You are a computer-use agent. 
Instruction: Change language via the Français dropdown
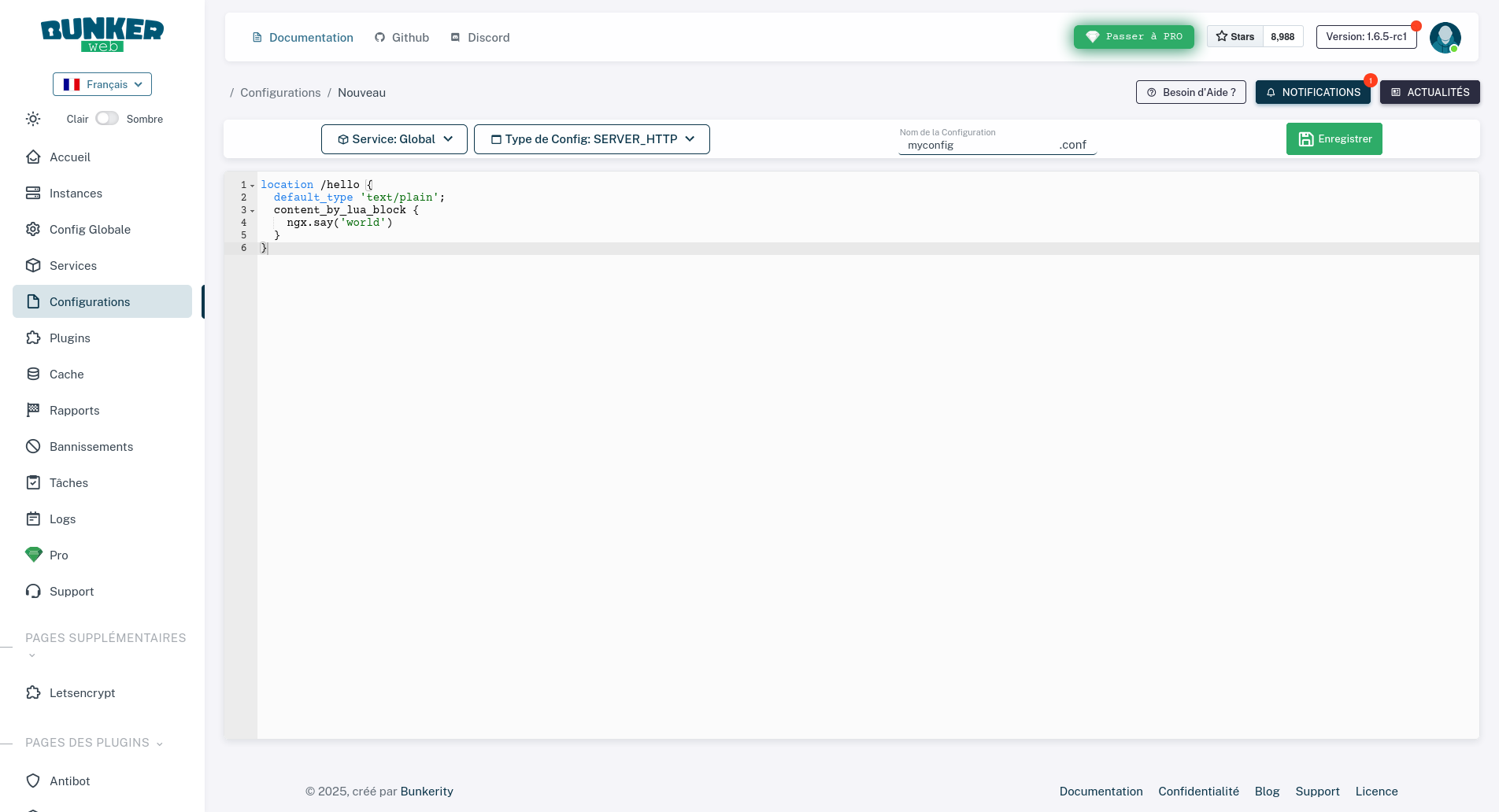click(x=102, y=84)
